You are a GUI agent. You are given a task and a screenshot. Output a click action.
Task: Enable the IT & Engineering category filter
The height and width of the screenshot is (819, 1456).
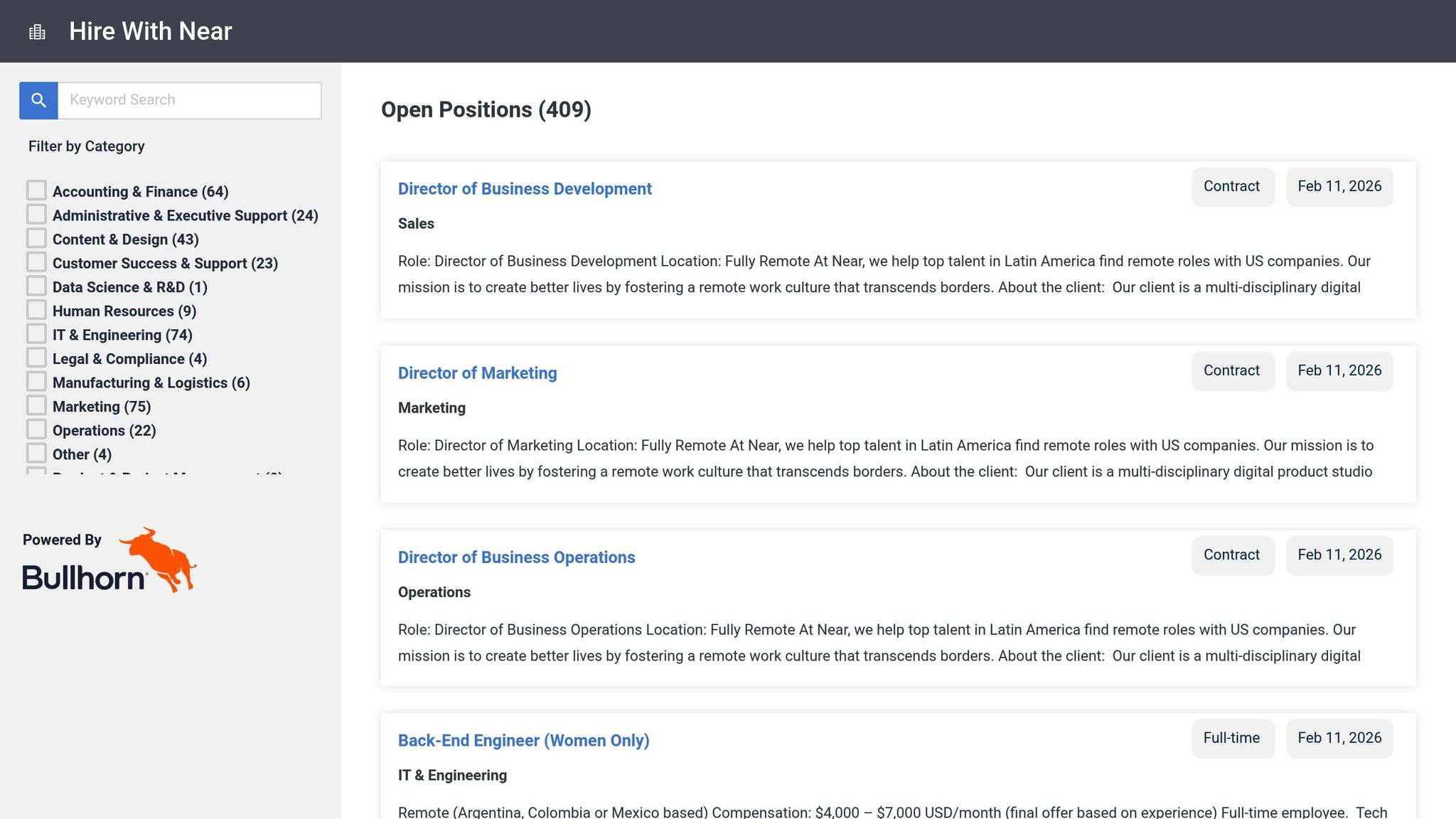coord(36,334)
